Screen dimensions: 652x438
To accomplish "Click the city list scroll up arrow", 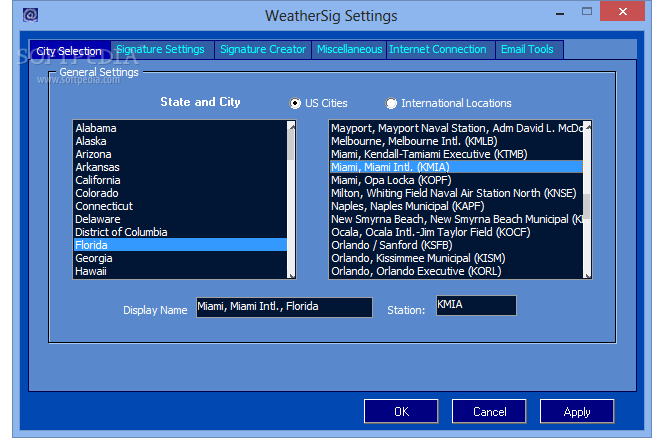I will pyautogui.click(x=588, y=127).
